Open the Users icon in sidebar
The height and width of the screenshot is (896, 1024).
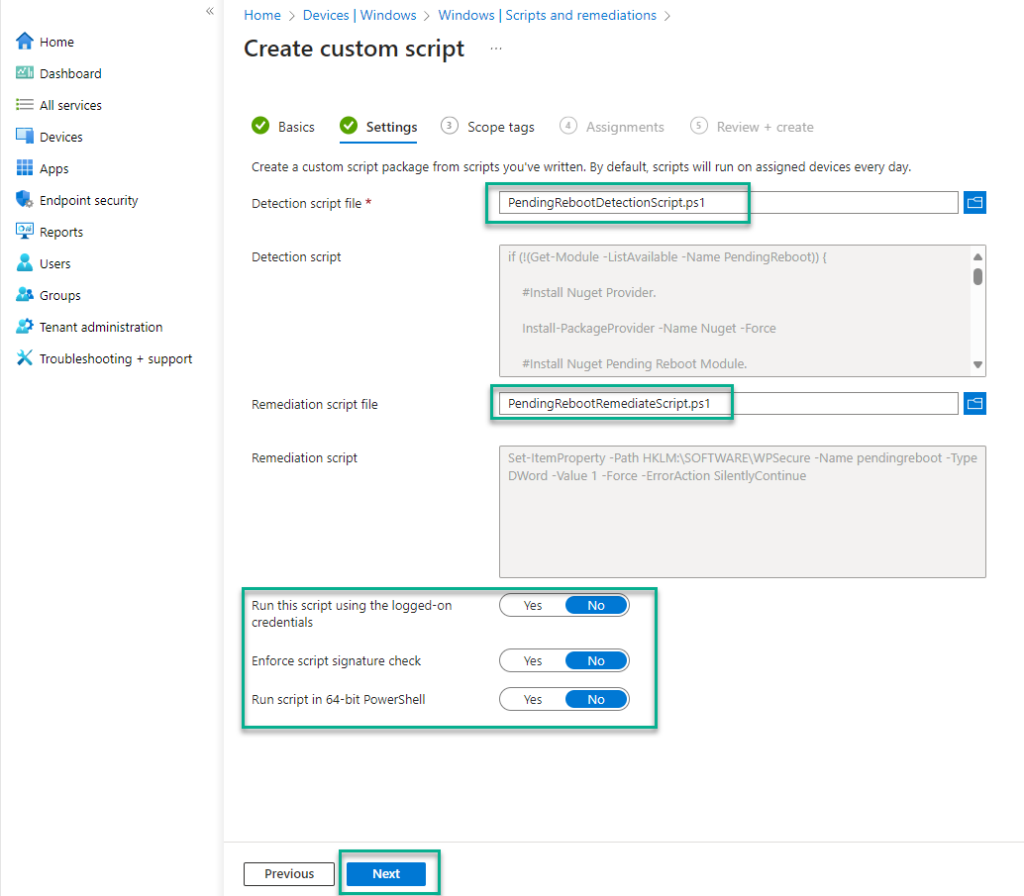click(x=25, y=263)
